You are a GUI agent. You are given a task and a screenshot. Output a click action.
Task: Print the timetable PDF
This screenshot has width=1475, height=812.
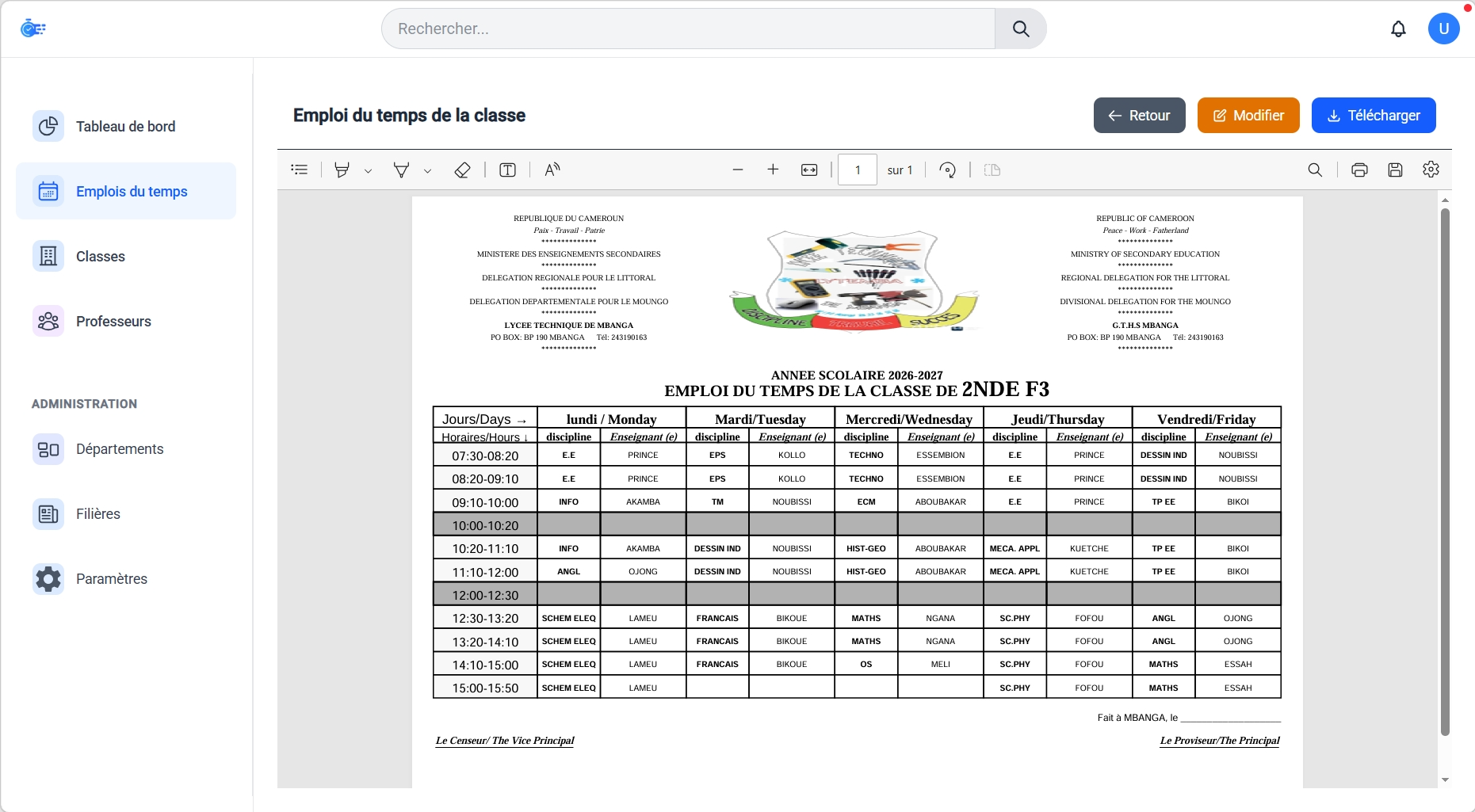(1359, 170)
